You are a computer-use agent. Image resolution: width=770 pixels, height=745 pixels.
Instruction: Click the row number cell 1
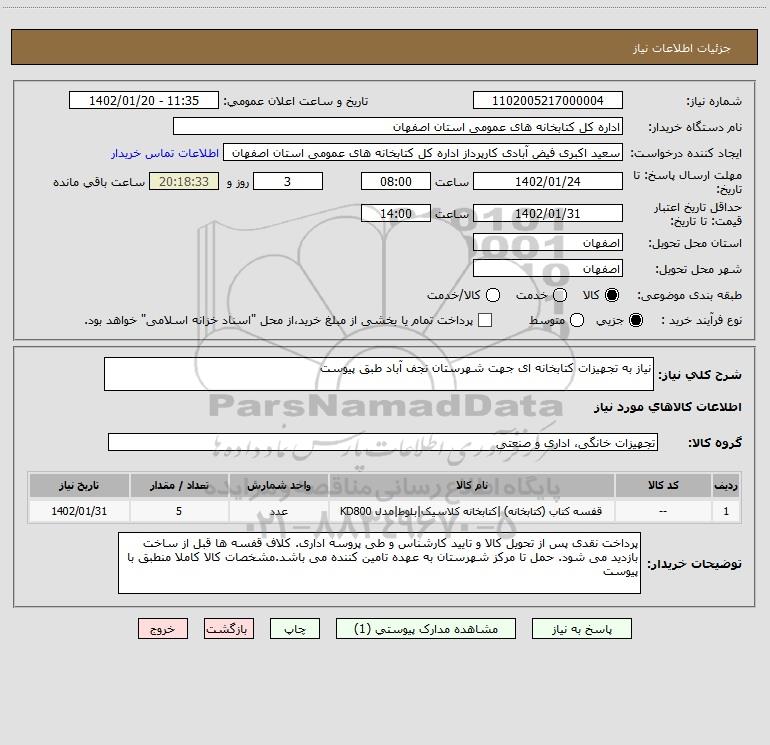[x=726, y=511]
